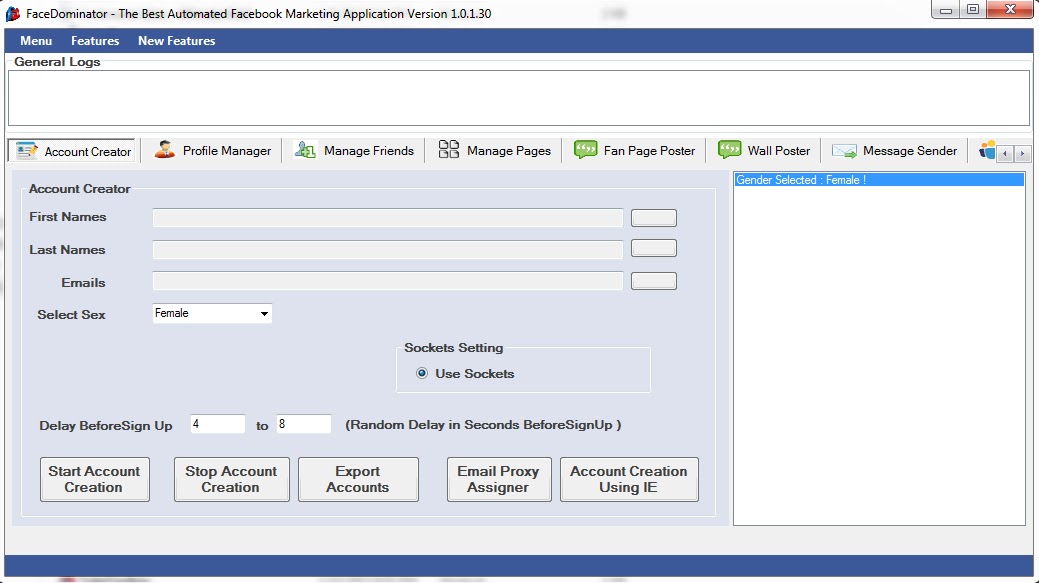Click inside the General Logs box
Screen dimensions: 1039x583
(x=519, y=98)
